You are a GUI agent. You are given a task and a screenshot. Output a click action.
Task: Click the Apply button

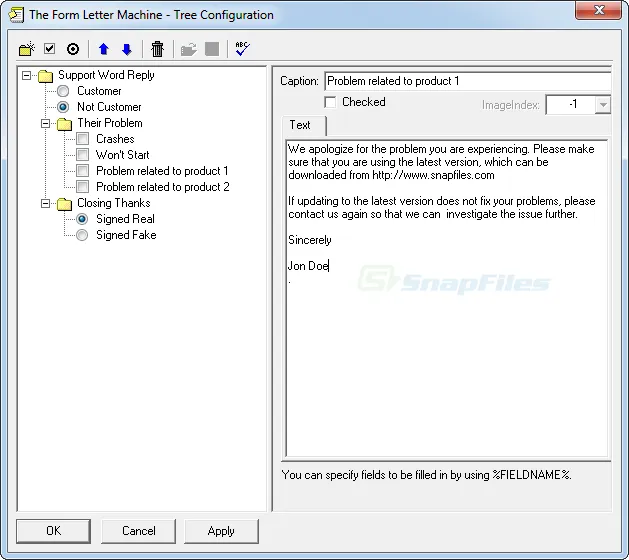(221, 531)
